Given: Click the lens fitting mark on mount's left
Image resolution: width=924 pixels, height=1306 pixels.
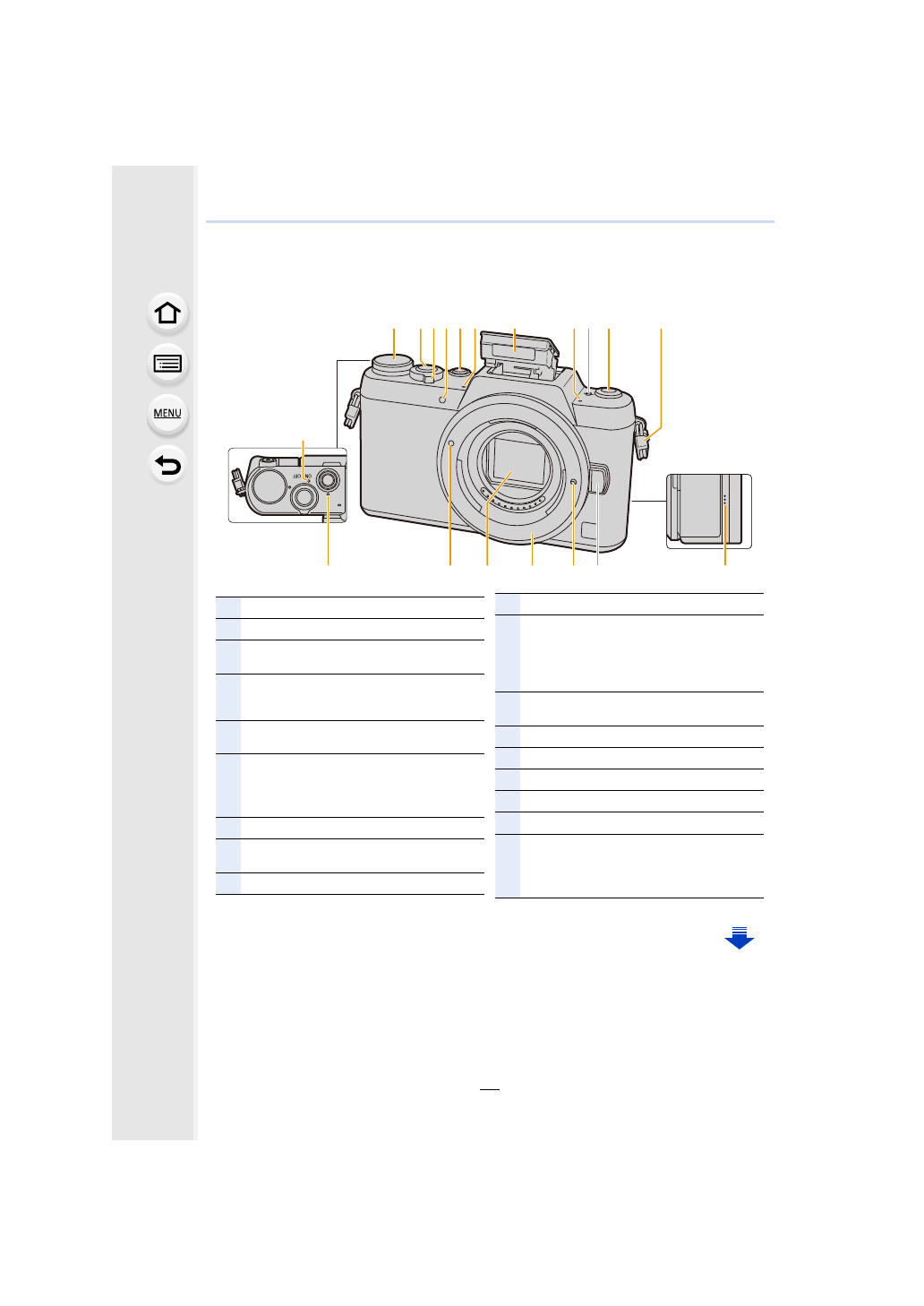Looking at the screenshot, I should point(450,444).
